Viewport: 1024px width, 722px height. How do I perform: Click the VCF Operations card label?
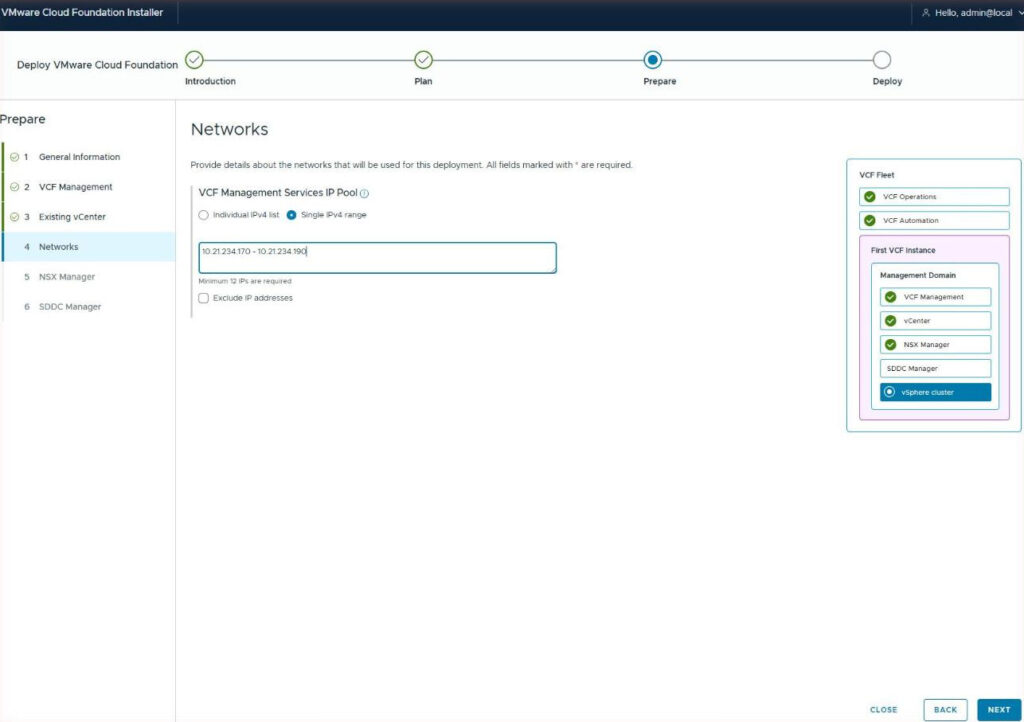[909, 196]
